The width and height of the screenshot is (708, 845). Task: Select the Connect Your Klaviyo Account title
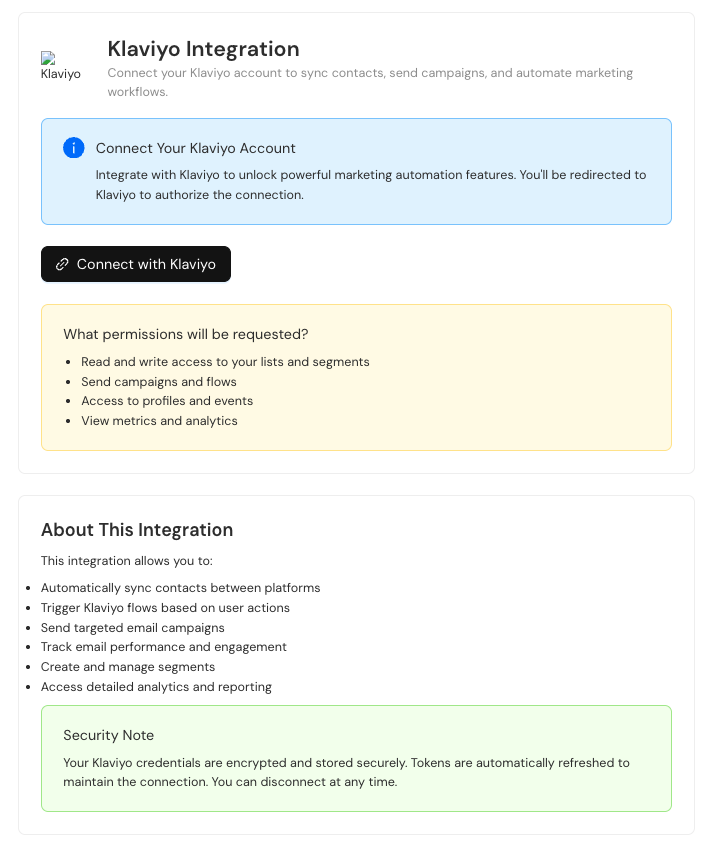pos(195,148)
